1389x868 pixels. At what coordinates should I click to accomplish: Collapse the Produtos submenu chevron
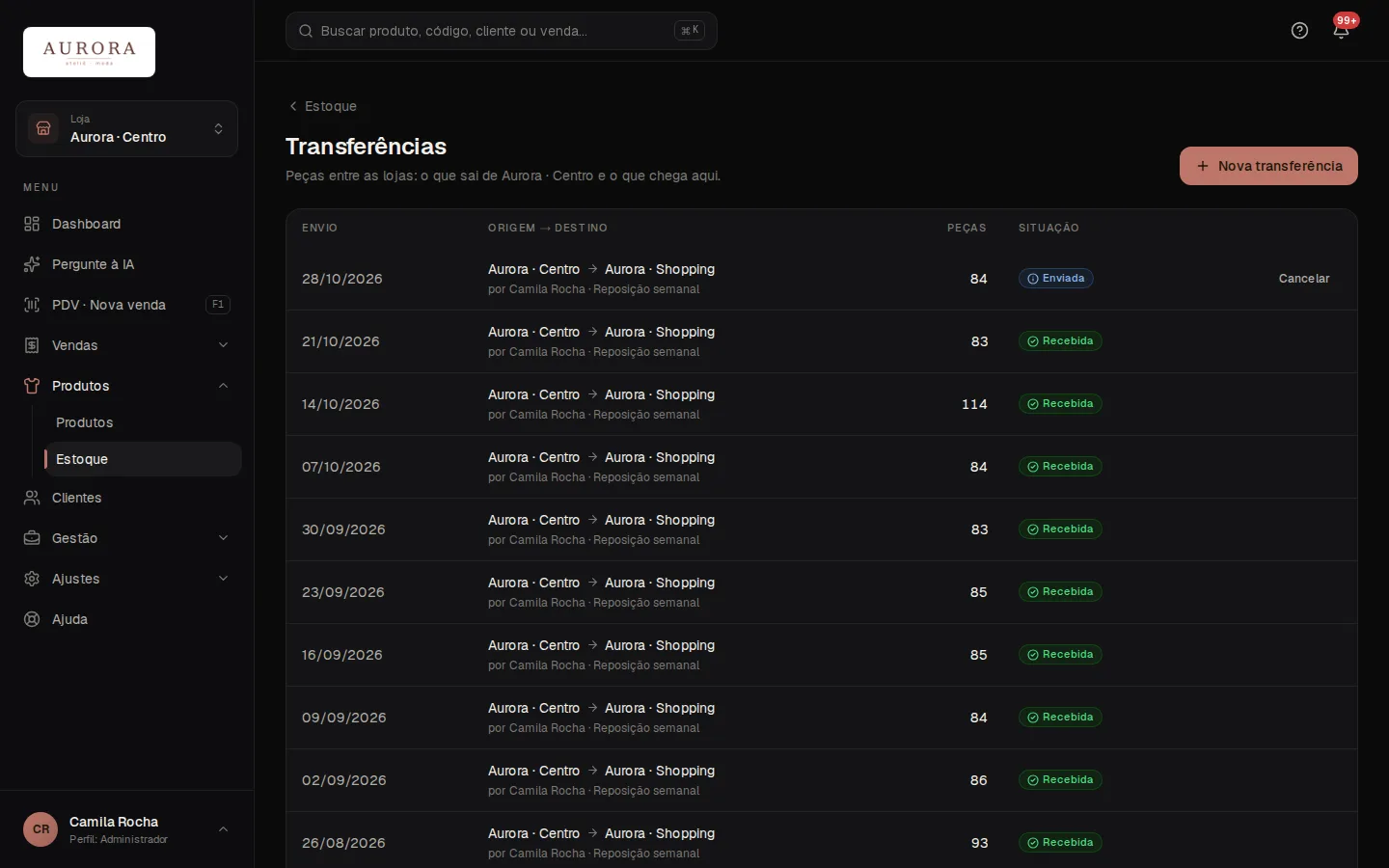tap(223, 386)
